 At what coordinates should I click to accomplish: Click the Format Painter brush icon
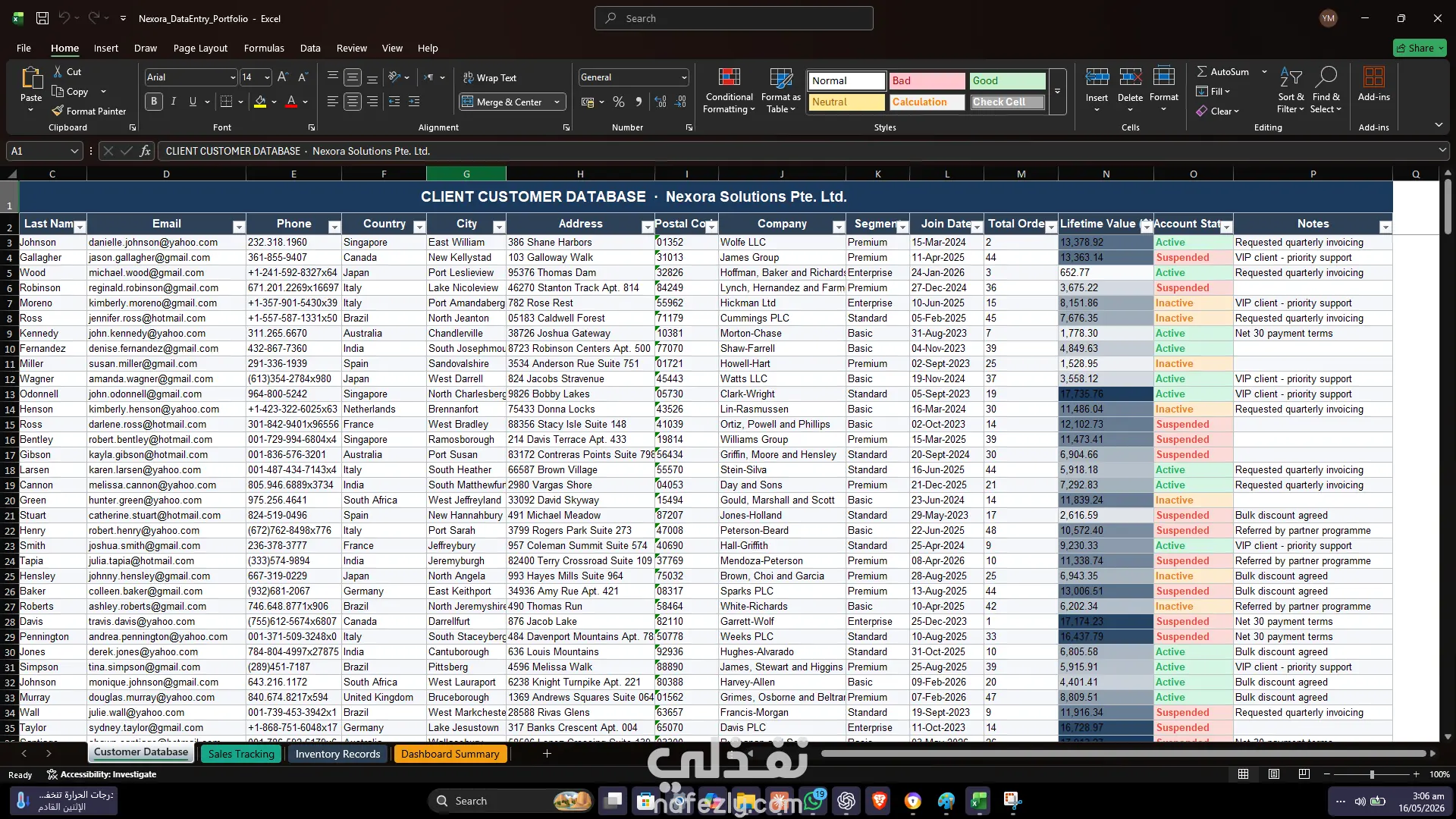(58, 111)
